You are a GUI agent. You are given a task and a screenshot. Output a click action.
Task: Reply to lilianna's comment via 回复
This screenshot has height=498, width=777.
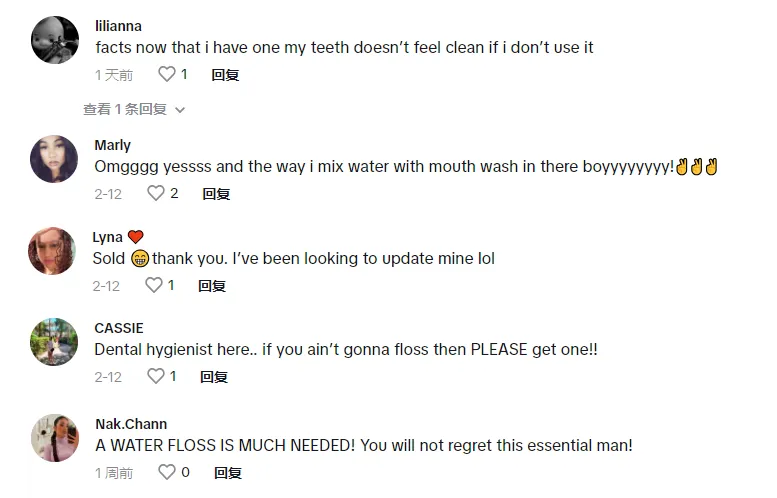[225, 75]
